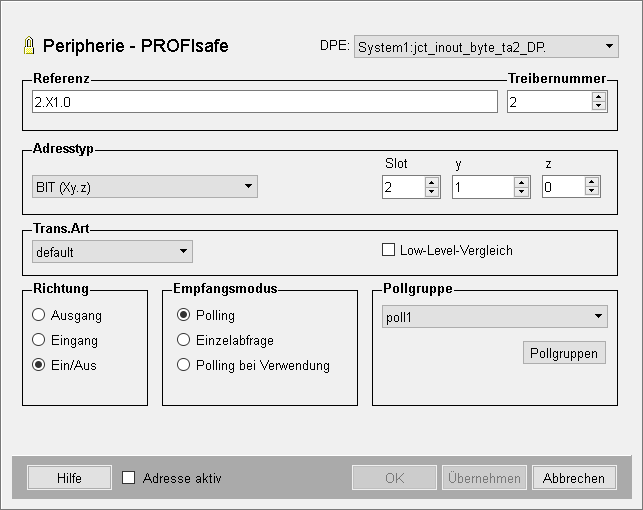Click the OK button
The width and height of the screenshot is (643, 510).
tap(394, 478)
